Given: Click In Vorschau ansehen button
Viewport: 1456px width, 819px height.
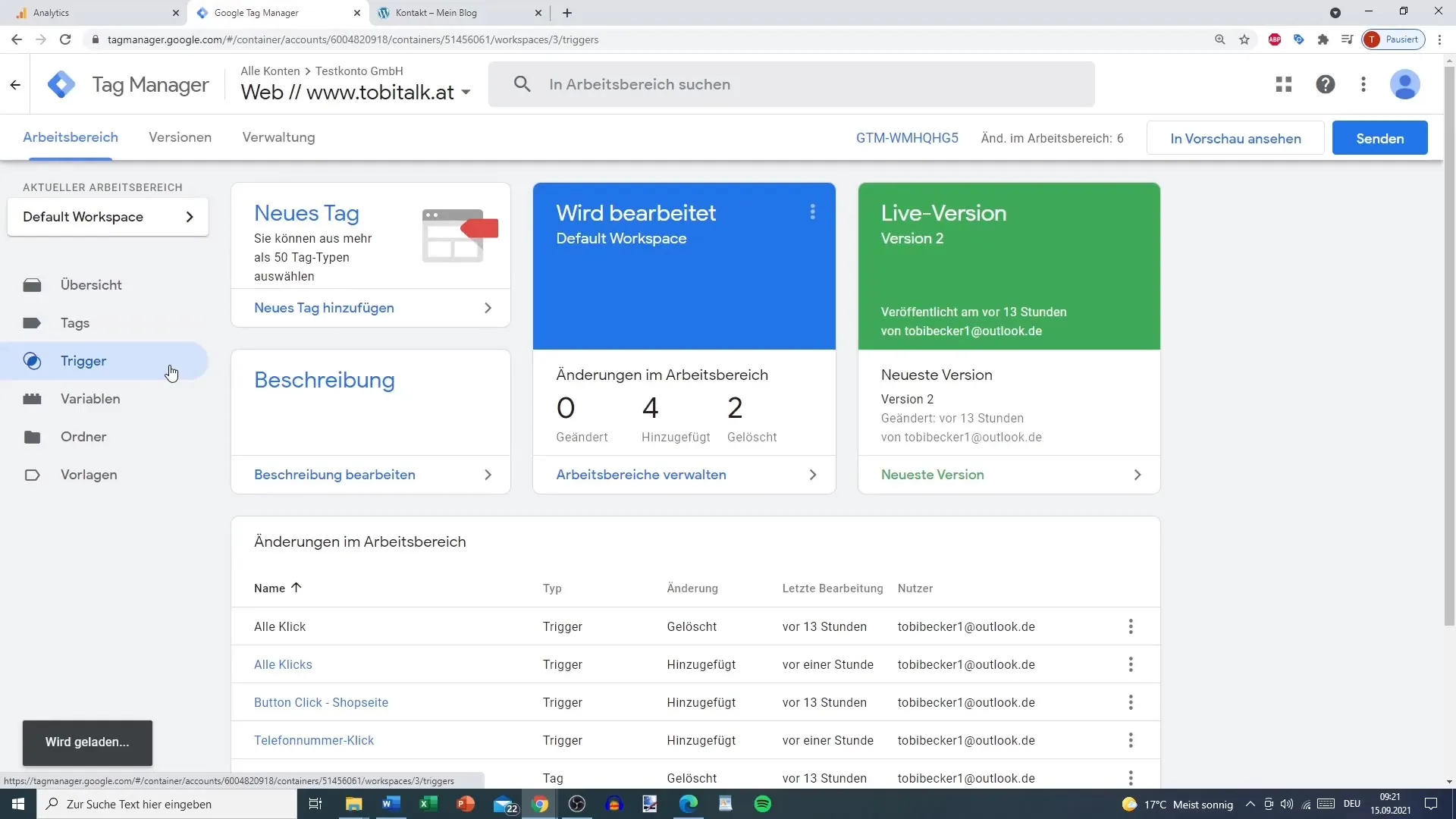Looking at the screenshot, I should point(1235,138).
